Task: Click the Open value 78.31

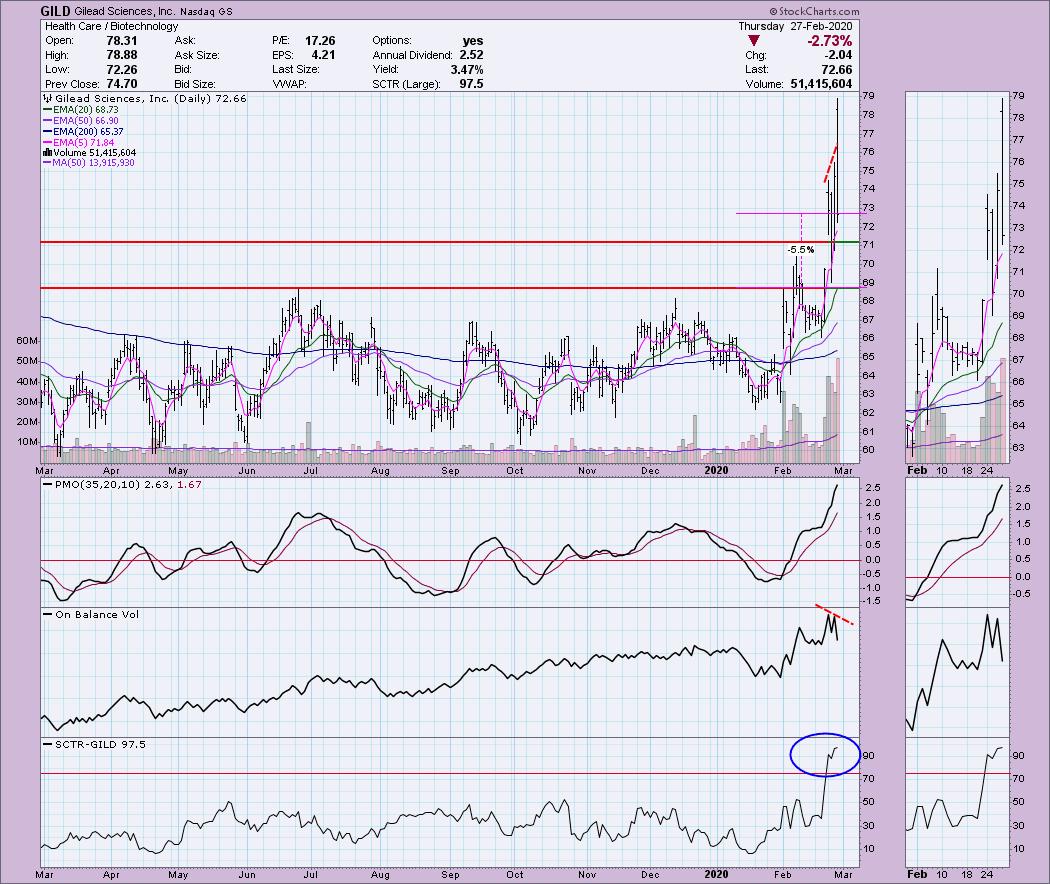Action: pos(121,41)
